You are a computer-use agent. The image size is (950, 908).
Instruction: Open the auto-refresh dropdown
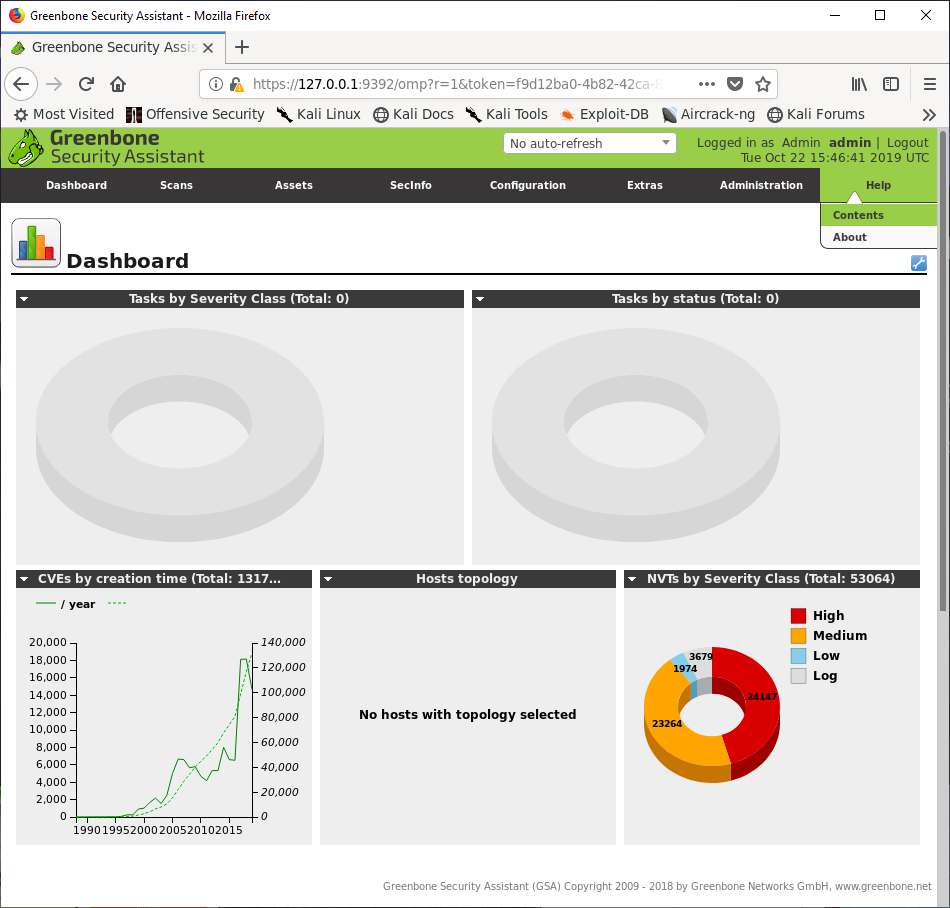tap(590, 144)
